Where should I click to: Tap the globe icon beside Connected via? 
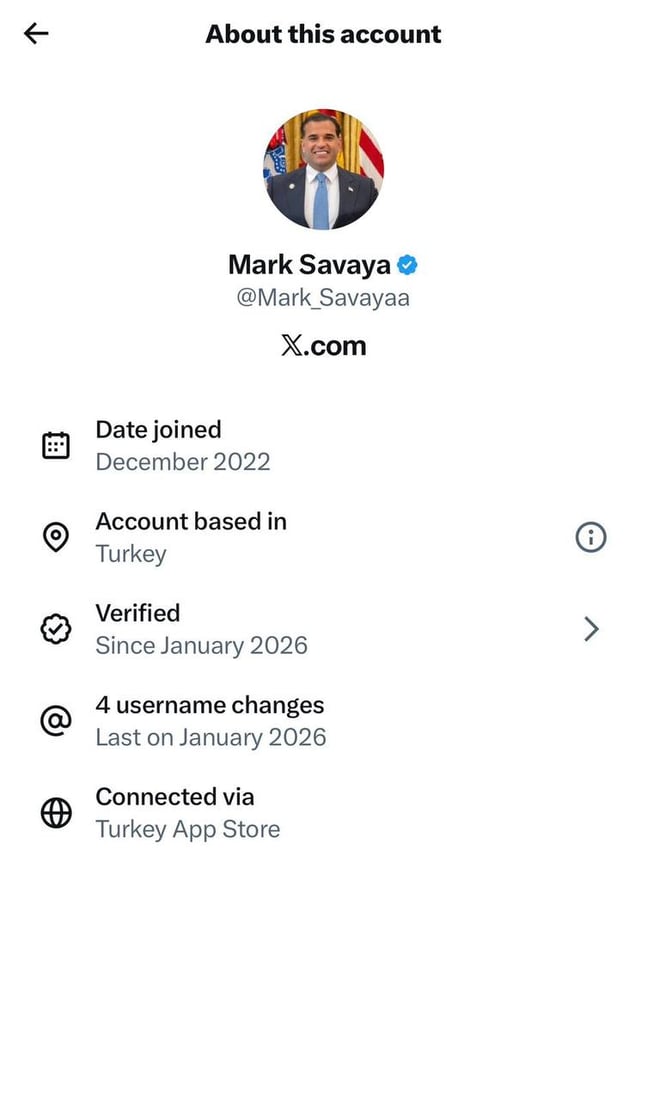(56, 813)
